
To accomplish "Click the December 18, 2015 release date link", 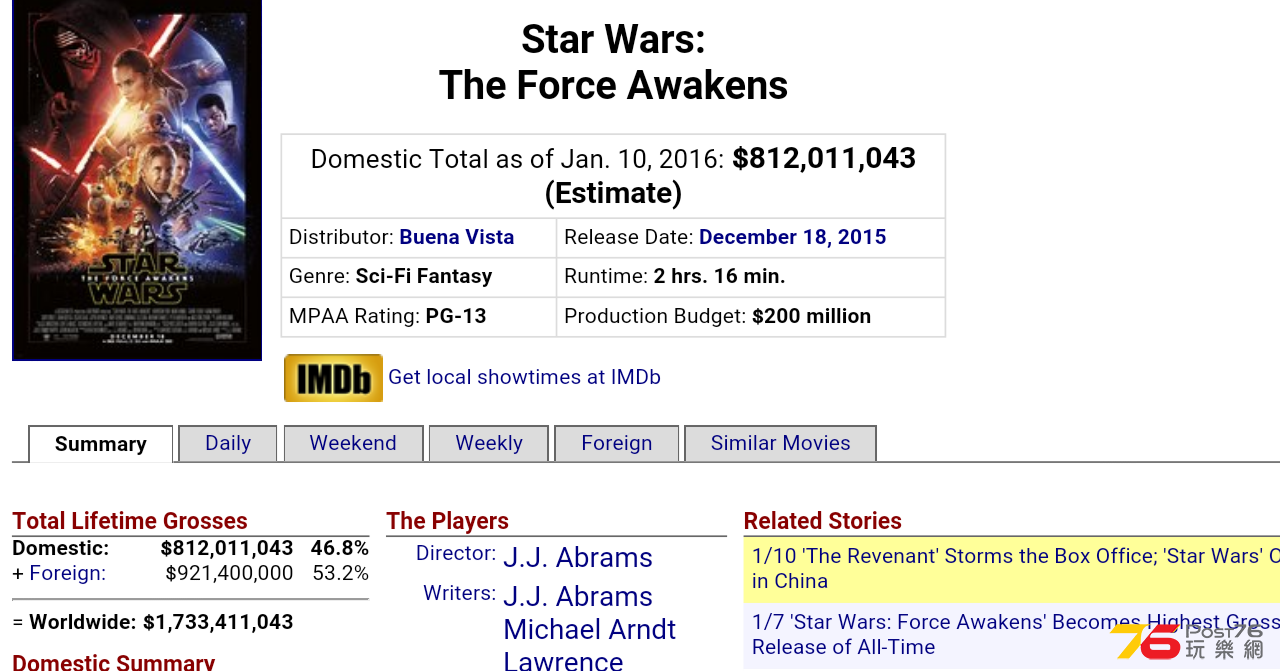I will tap(793, 237).
